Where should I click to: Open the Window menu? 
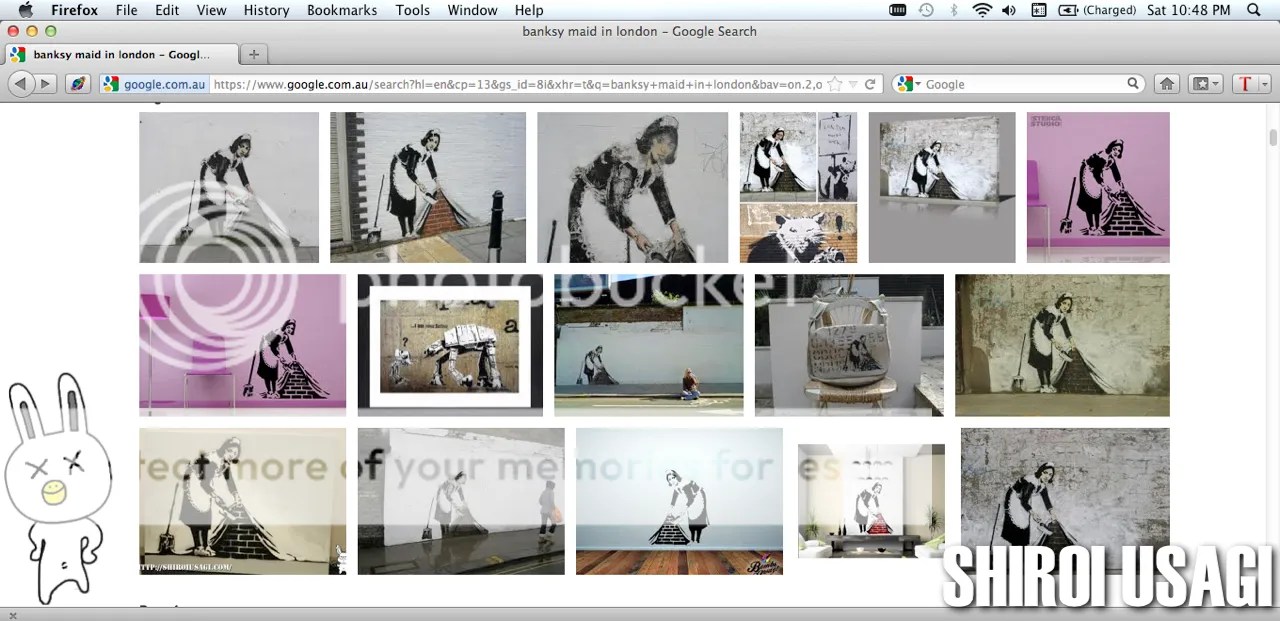(x=472, y=10)
